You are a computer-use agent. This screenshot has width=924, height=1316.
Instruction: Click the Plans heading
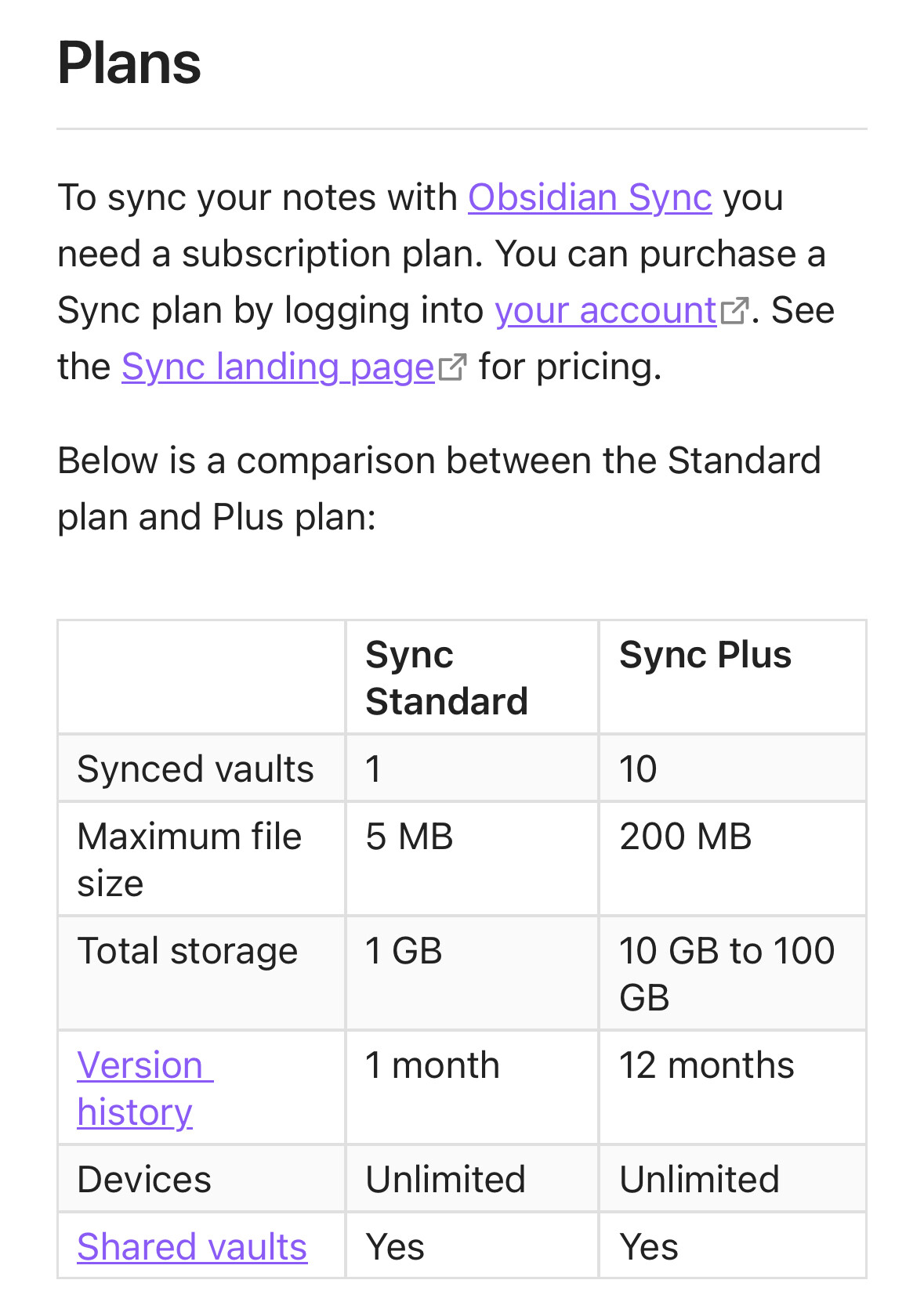pyautogui.click(x=129, y=63)
